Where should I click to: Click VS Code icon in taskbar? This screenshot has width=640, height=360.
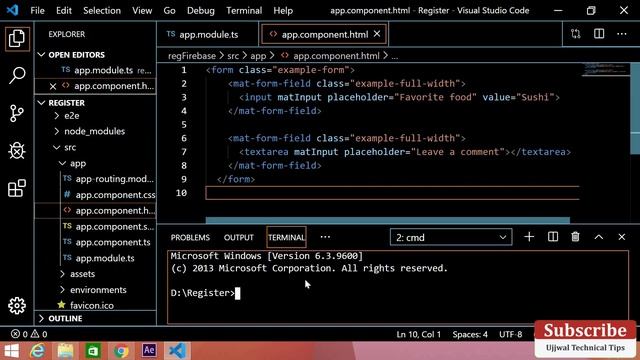(x=177, y=351)
